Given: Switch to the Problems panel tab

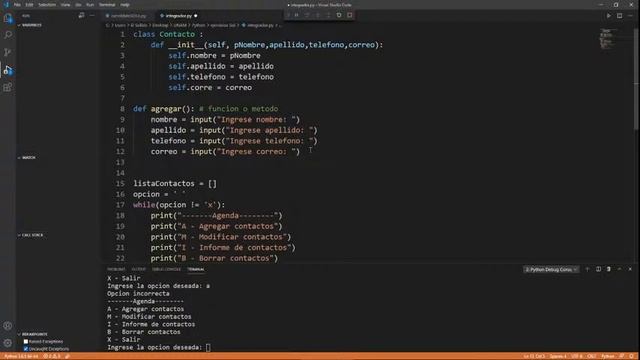Looking at the screenshot, I should click(x=116, y=269).
